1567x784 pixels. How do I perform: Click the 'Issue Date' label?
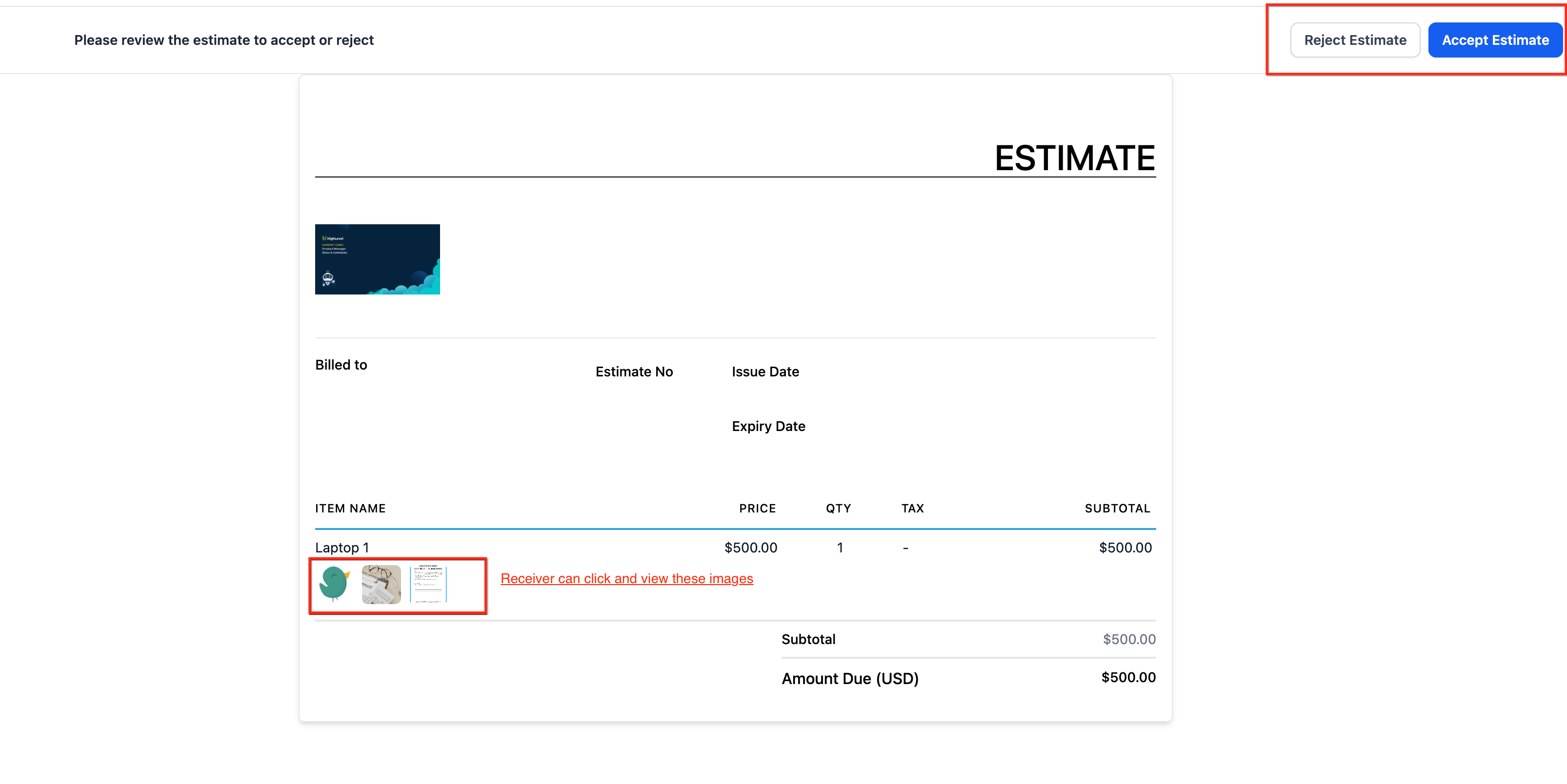(765, 372)
